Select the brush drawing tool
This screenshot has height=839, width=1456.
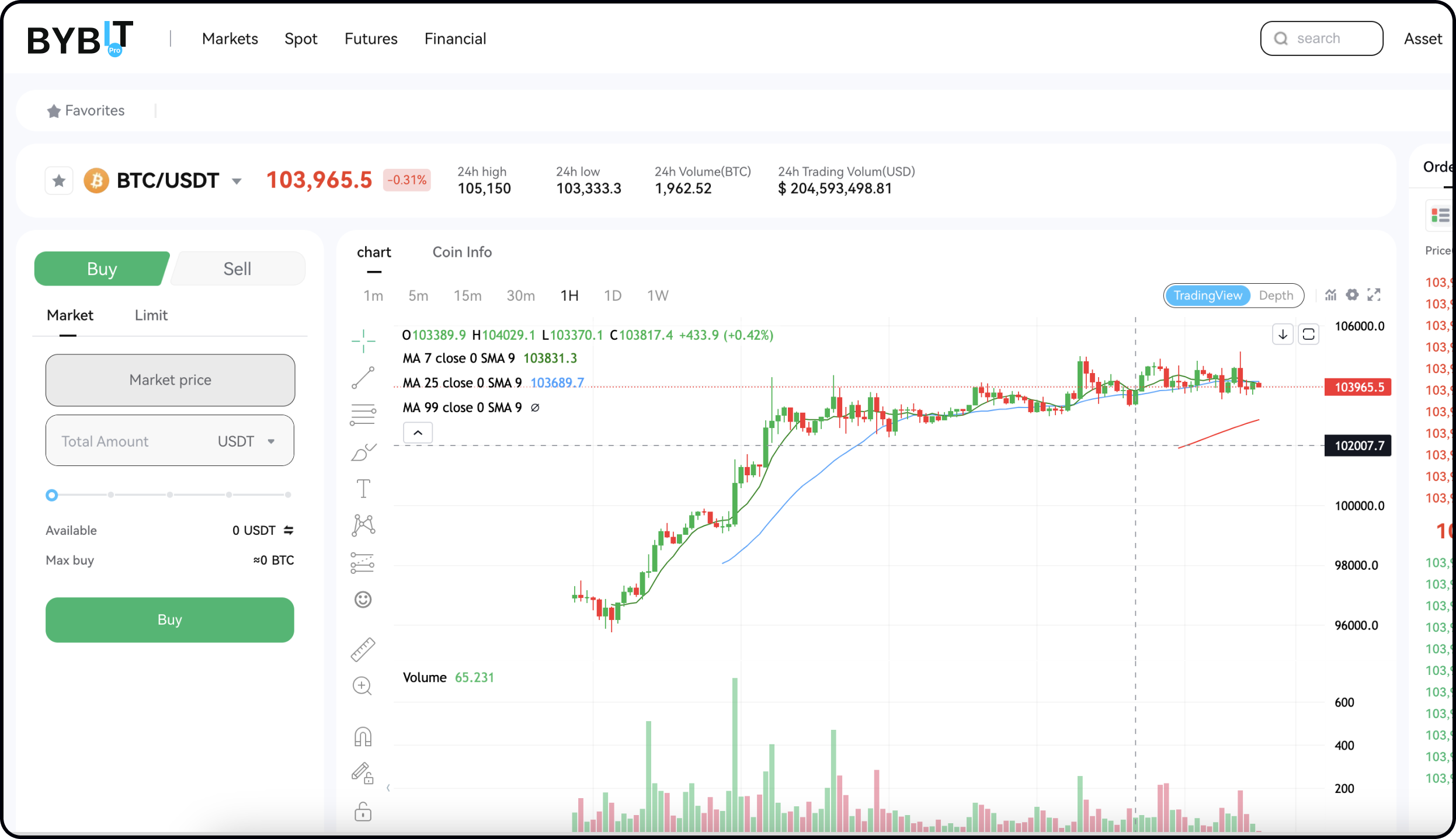pos(363,452)
